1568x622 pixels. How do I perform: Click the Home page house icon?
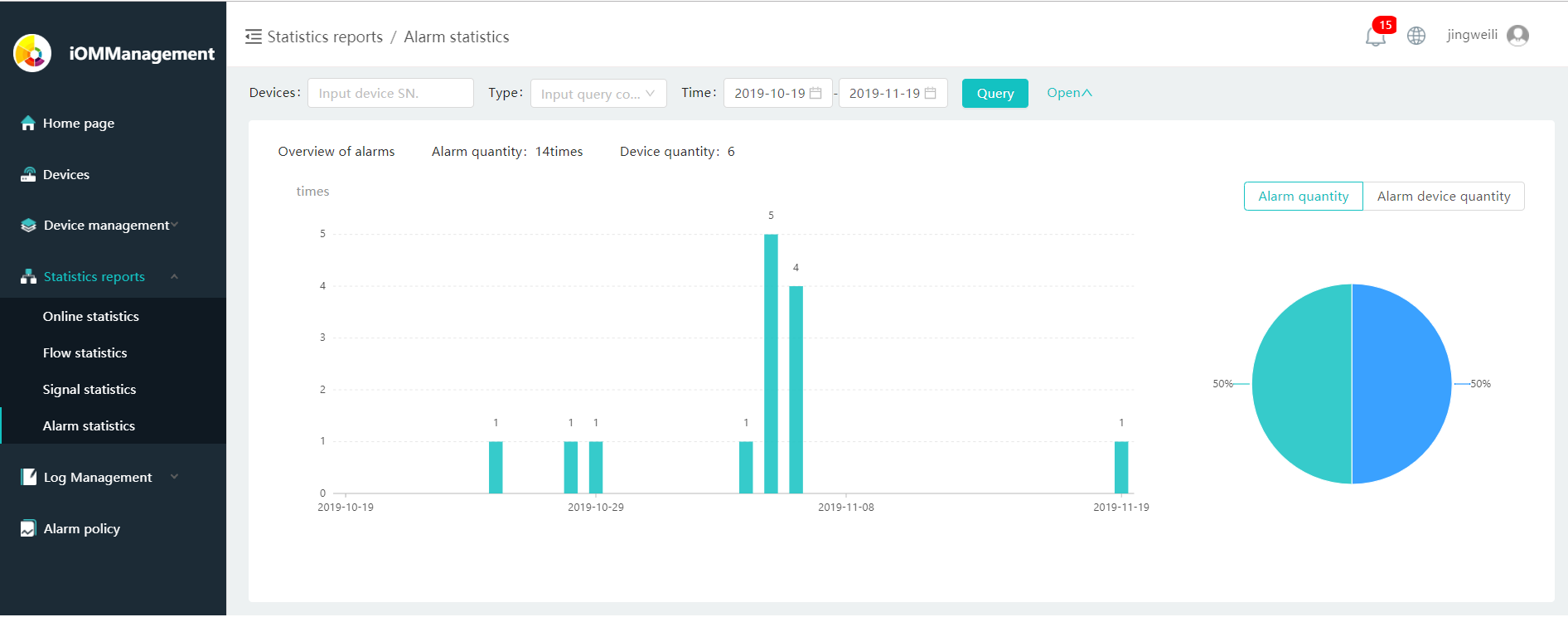pyautogui.click(x=28, y=124)
